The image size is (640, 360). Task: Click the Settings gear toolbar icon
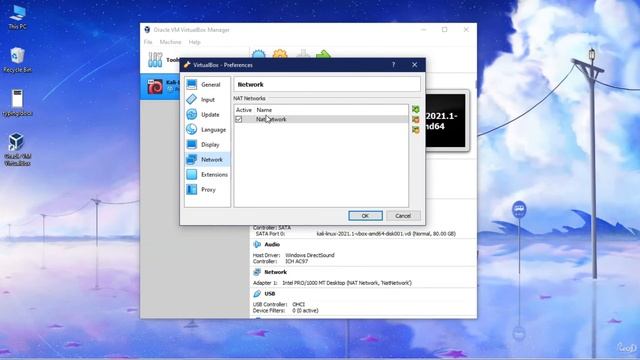point(280,54)
